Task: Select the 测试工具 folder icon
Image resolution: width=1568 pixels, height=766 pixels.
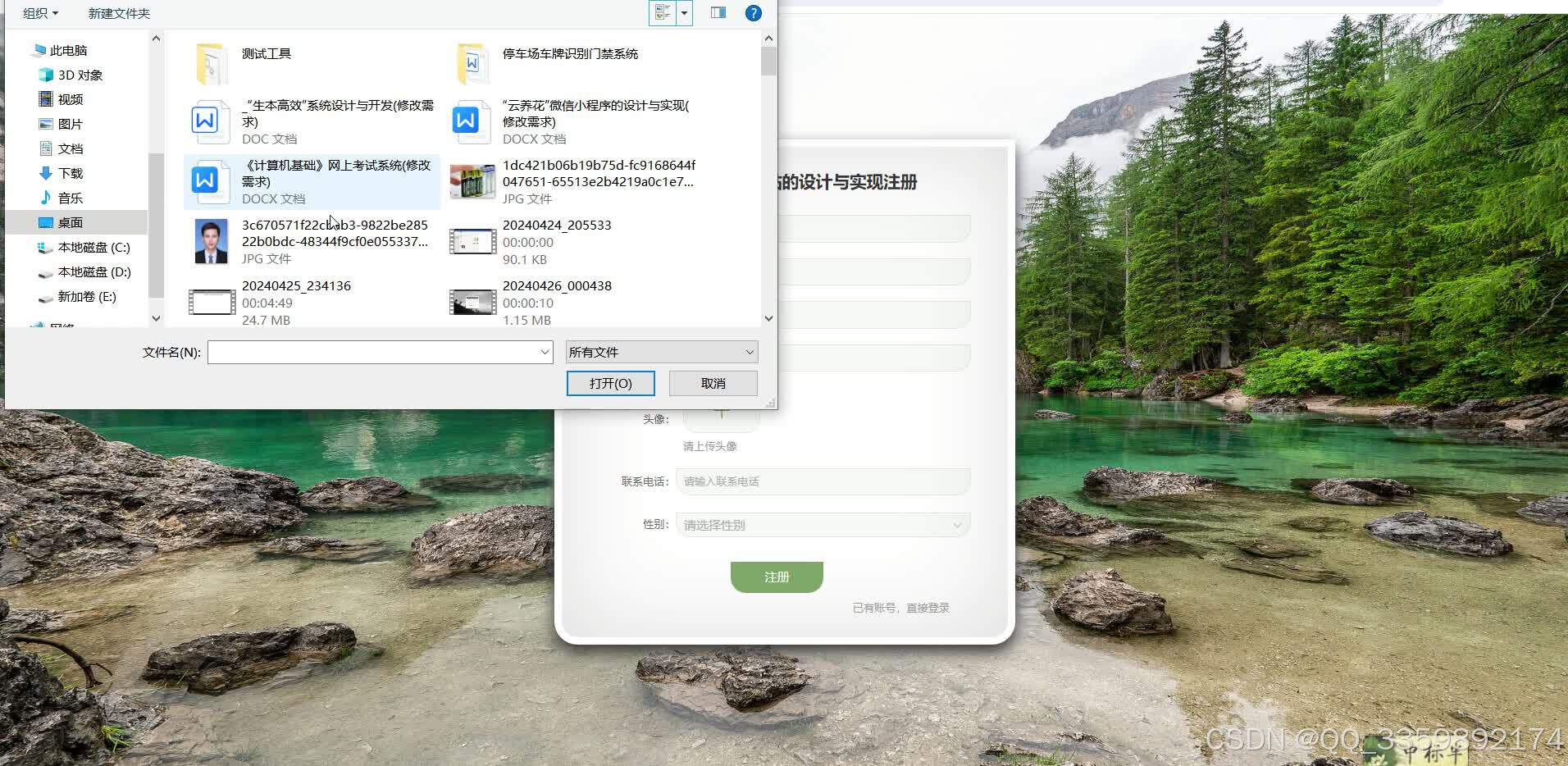Action: click(212, 63)
